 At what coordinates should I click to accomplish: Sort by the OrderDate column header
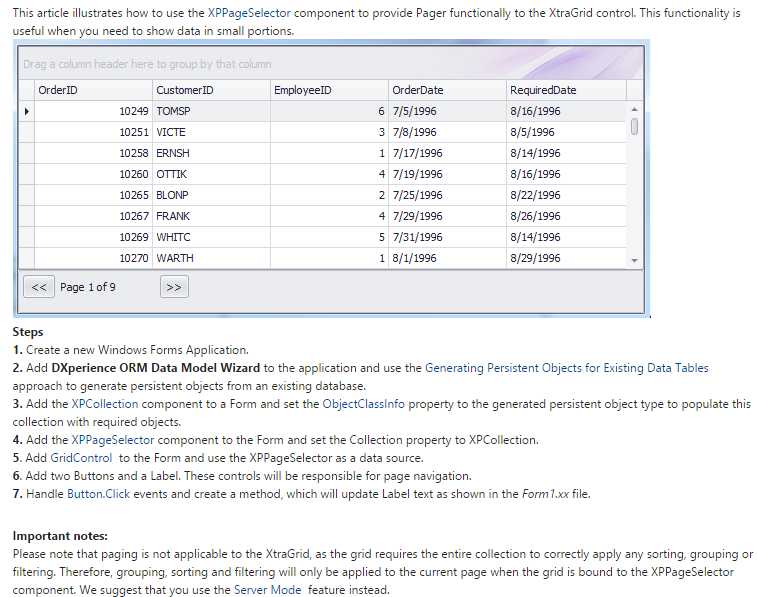point(448,90)
